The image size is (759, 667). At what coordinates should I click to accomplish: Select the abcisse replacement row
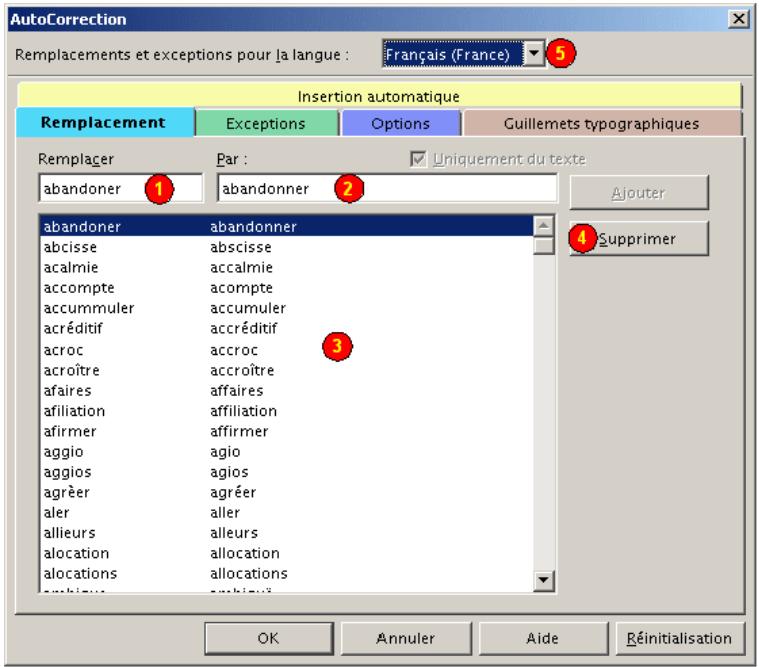pos(287,247)
